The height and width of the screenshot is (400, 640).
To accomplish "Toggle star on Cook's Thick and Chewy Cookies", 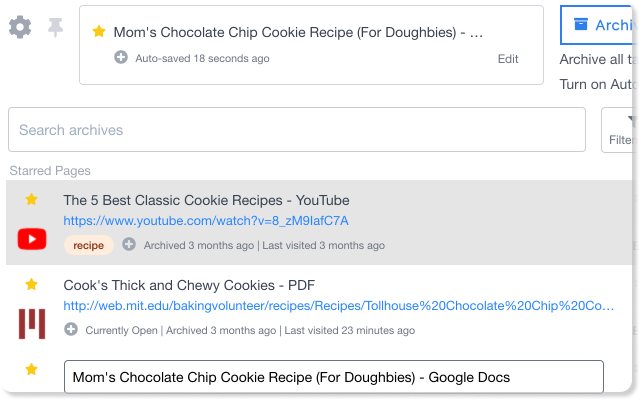I will click(31, 284).
